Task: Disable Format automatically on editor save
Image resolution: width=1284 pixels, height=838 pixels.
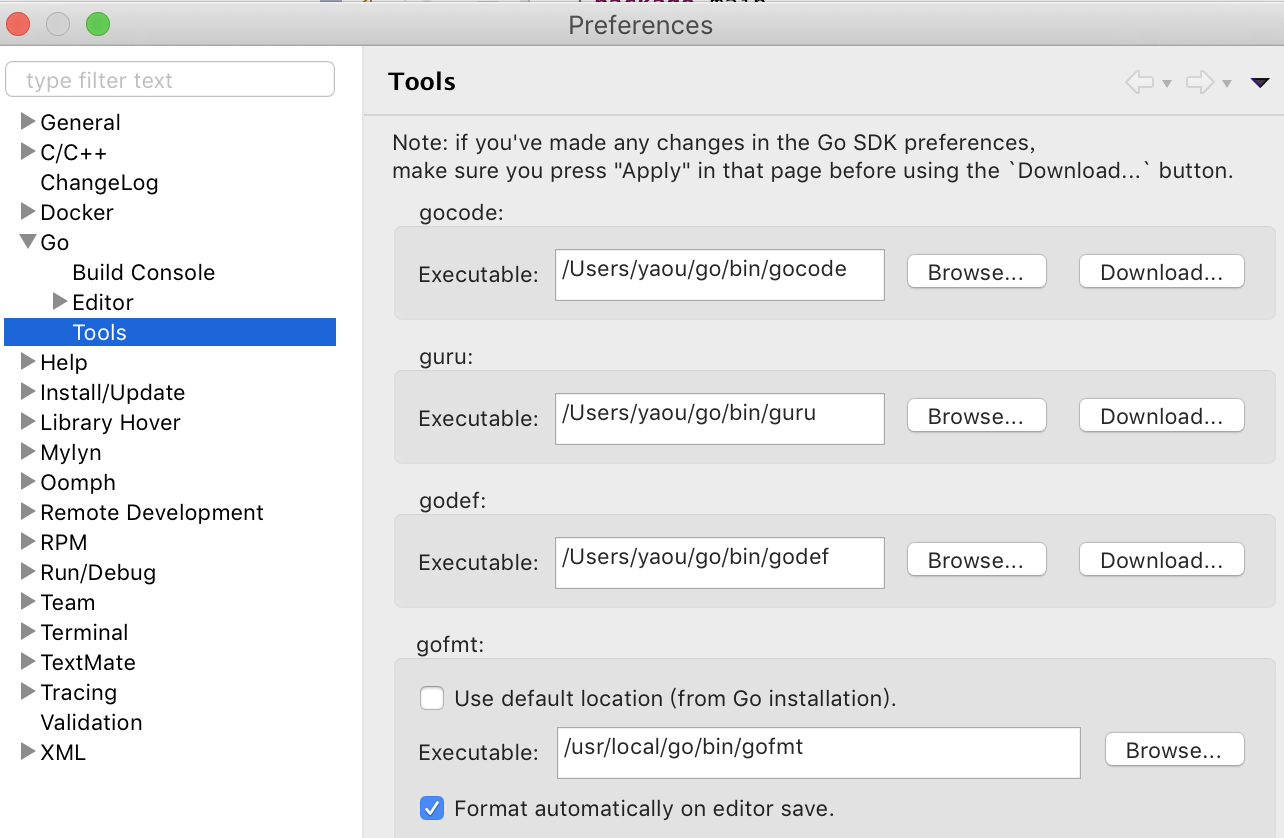Action: 432,808
